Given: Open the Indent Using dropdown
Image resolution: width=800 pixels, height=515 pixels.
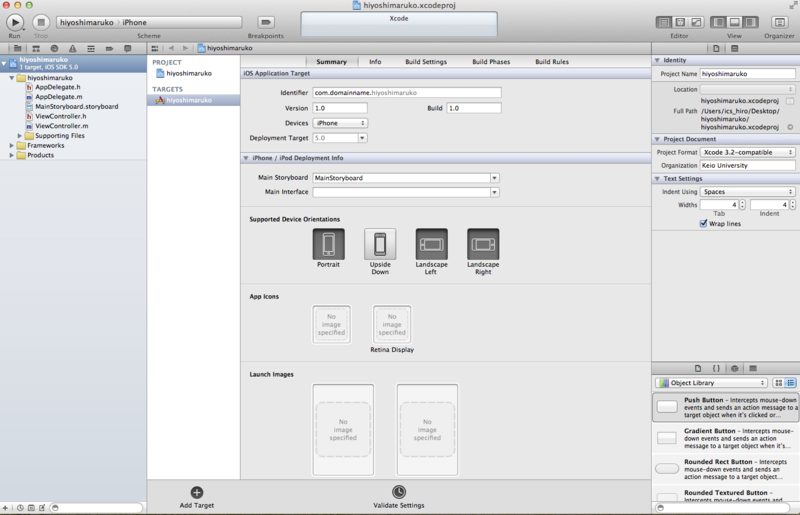Looking at the screenshot, I should tap(747, 191).
